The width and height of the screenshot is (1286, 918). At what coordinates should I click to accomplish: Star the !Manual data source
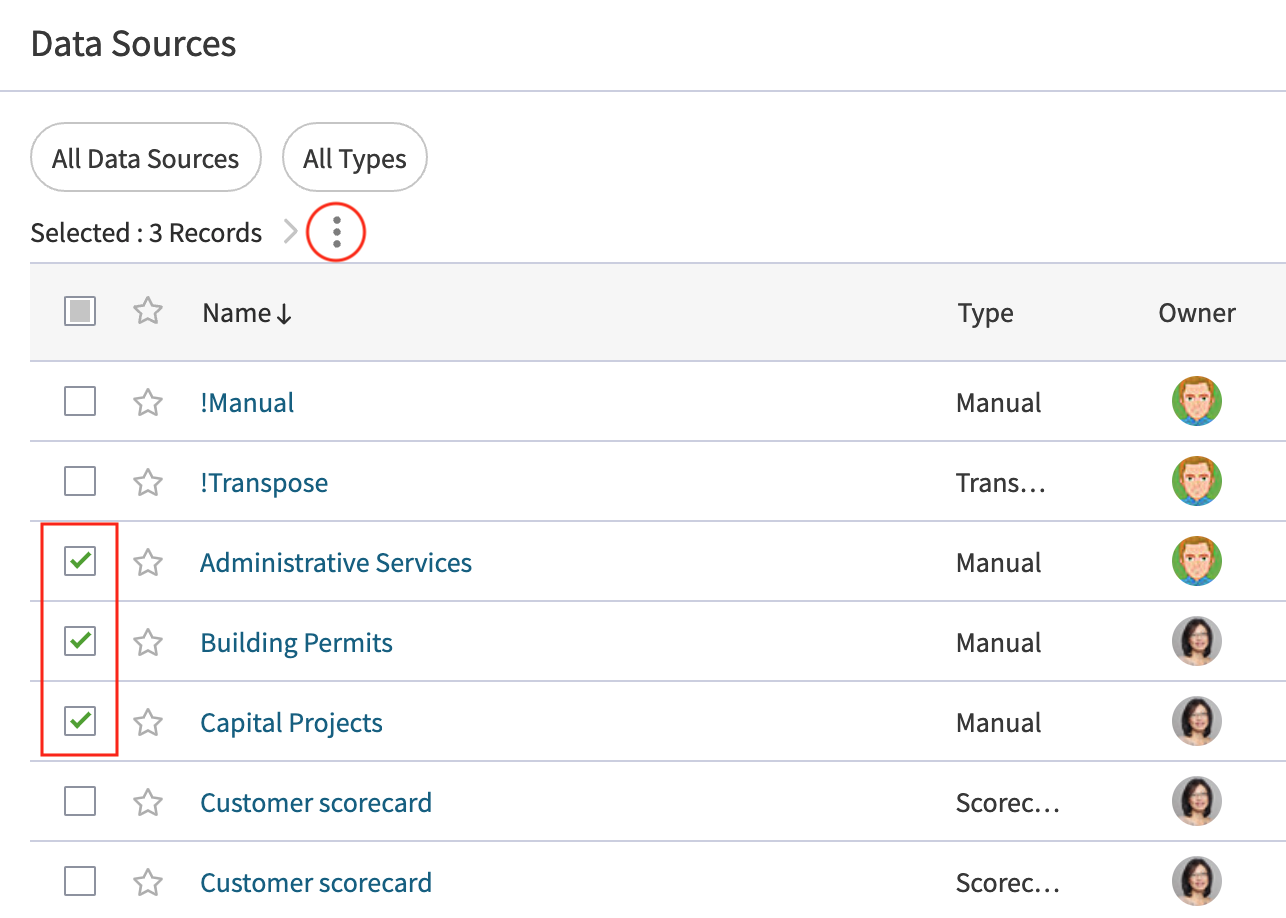coord(148,401)
